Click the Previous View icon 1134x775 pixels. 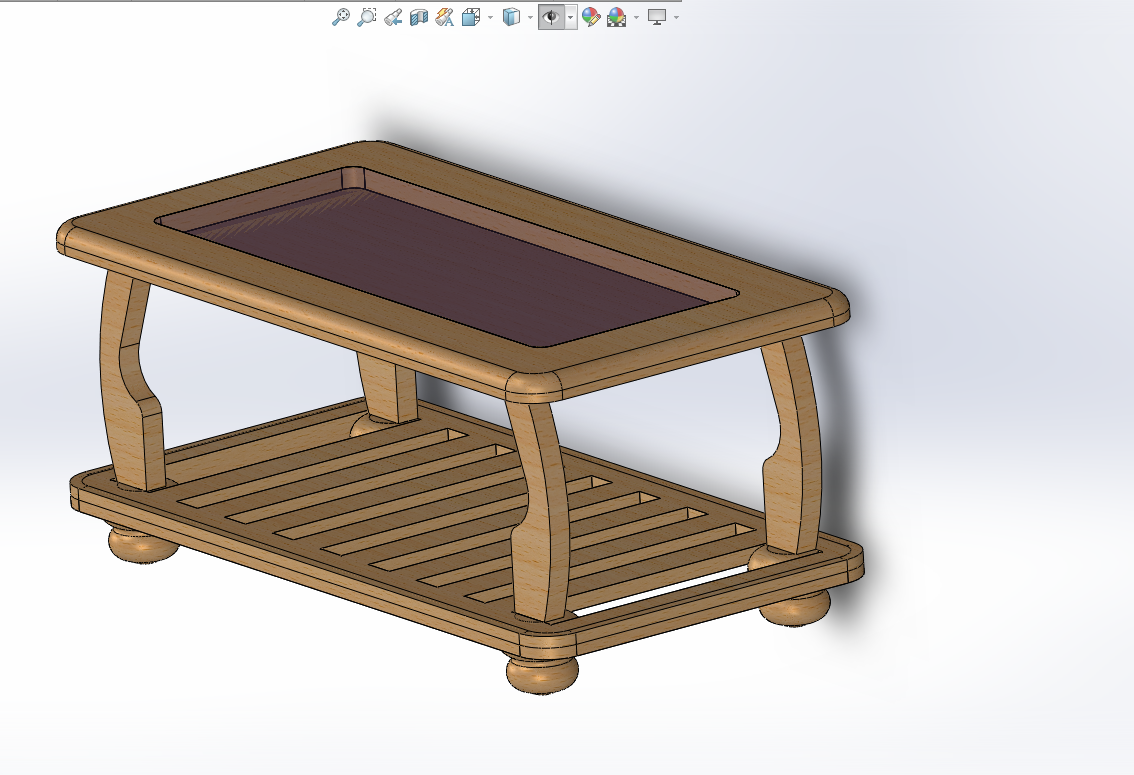[393, 17]
